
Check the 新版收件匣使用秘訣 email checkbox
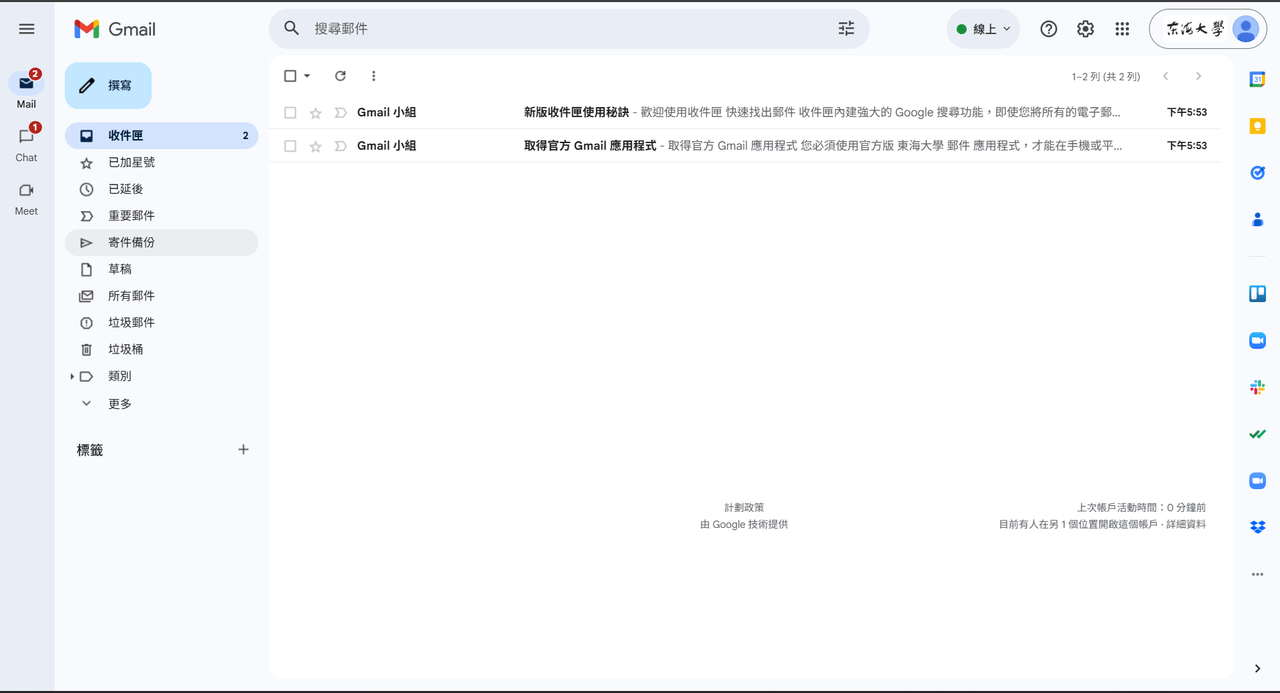[290, 113]
